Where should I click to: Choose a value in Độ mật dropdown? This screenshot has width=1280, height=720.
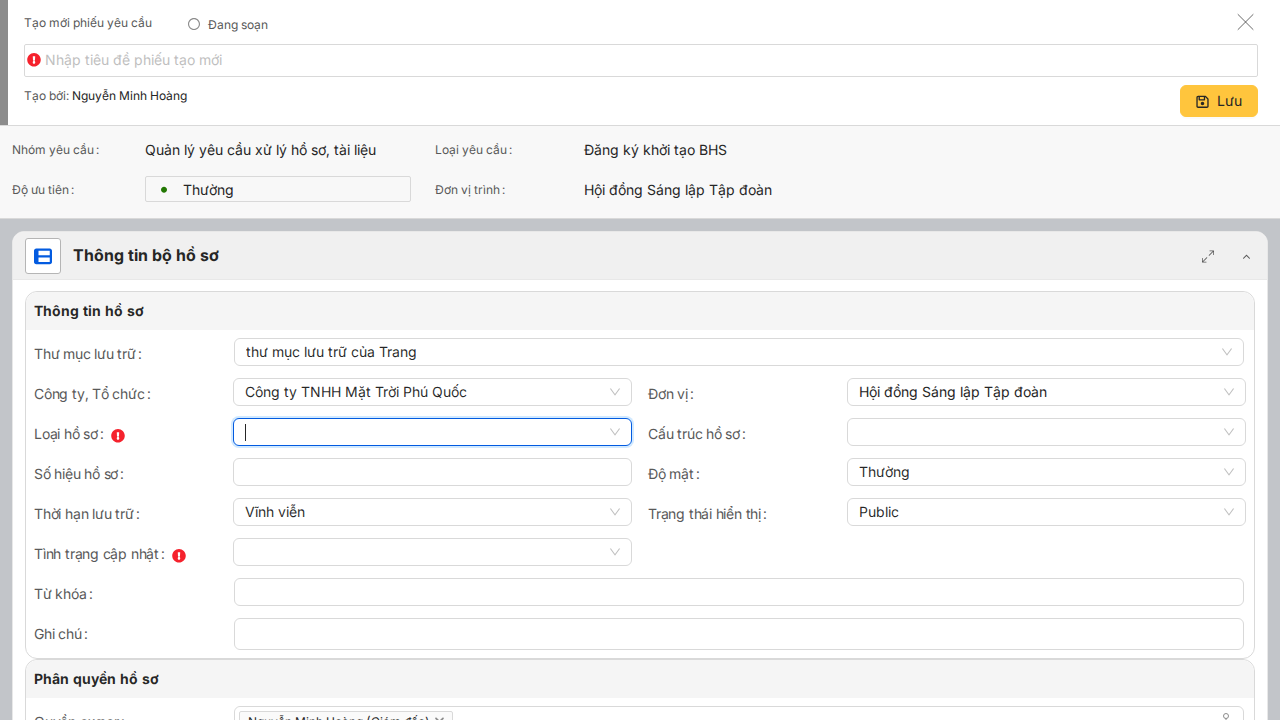click(x=1045, y=472)
